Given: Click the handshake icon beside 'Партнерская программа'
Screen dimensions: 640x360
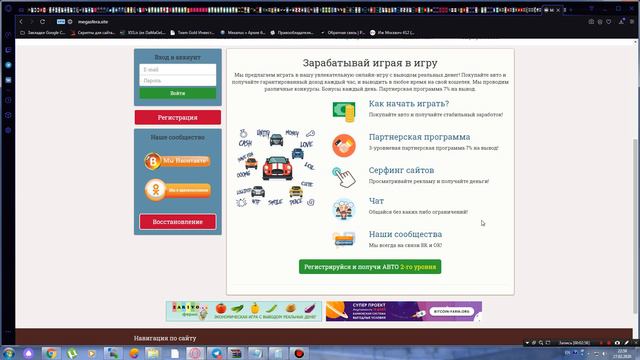Looking at the screenshot, I should pyautogui.click(x=344, y=145).
